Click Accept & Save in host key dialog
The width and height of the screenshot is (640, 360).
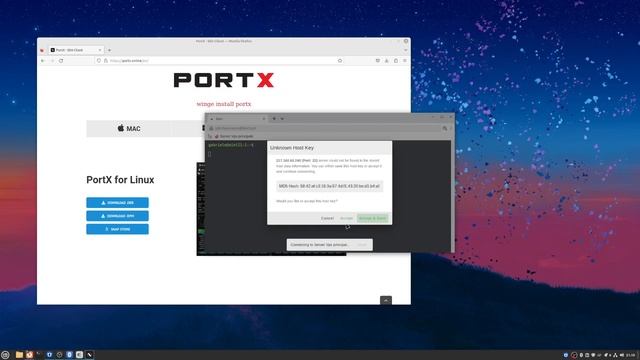[x=372, y=218]
